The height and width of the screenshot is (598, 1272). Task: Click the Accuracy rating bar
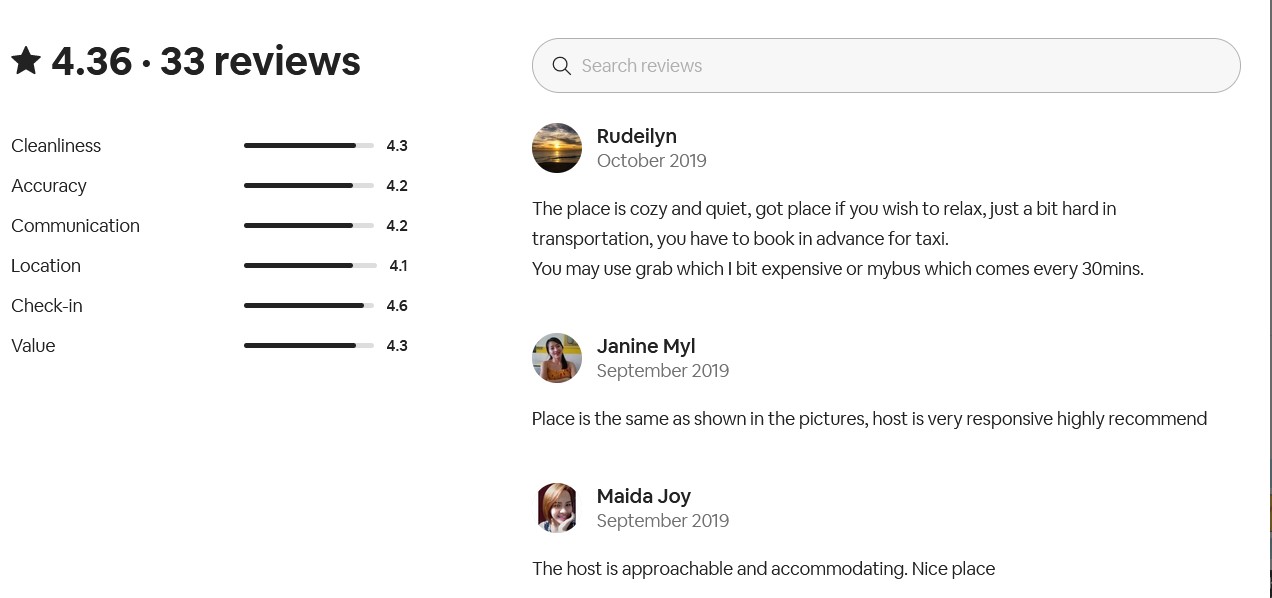tap(308, 186)
